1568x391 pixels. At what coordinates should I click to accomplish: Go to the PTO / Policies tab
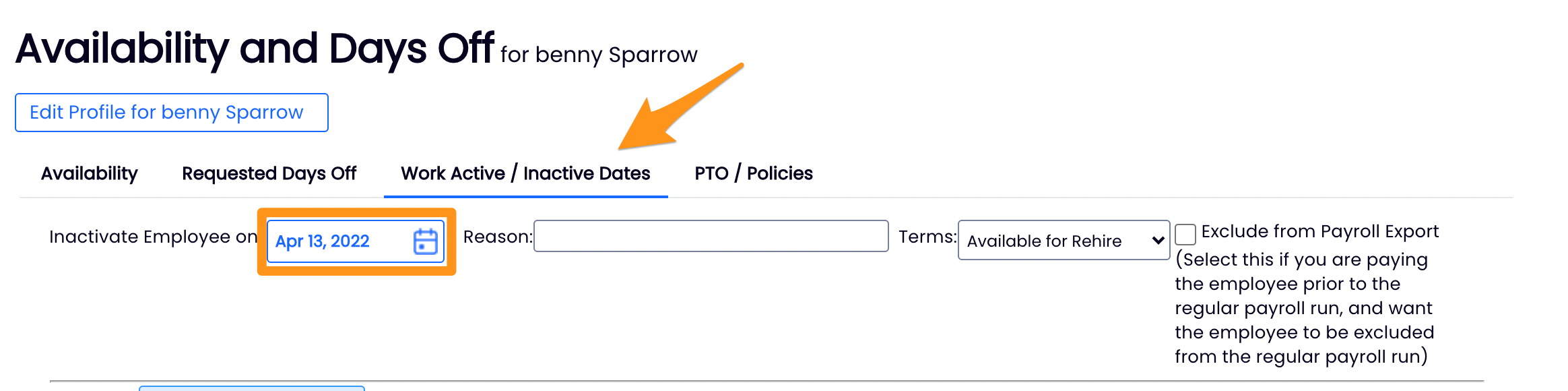click(x=753, y=174)
